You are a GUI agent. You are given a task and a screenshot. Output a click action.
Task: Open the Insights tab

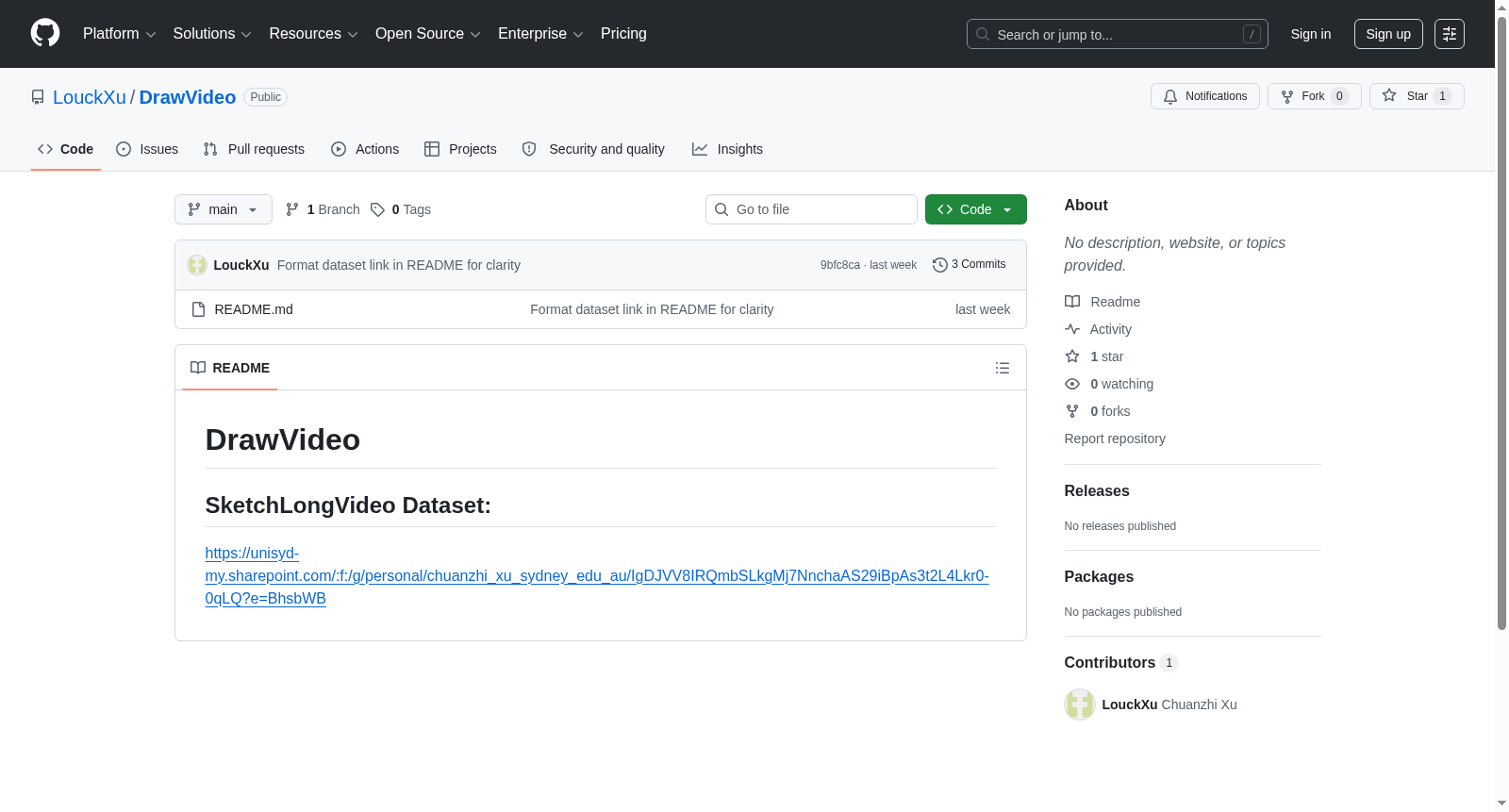pyautogui.click(x=727, y=149)
